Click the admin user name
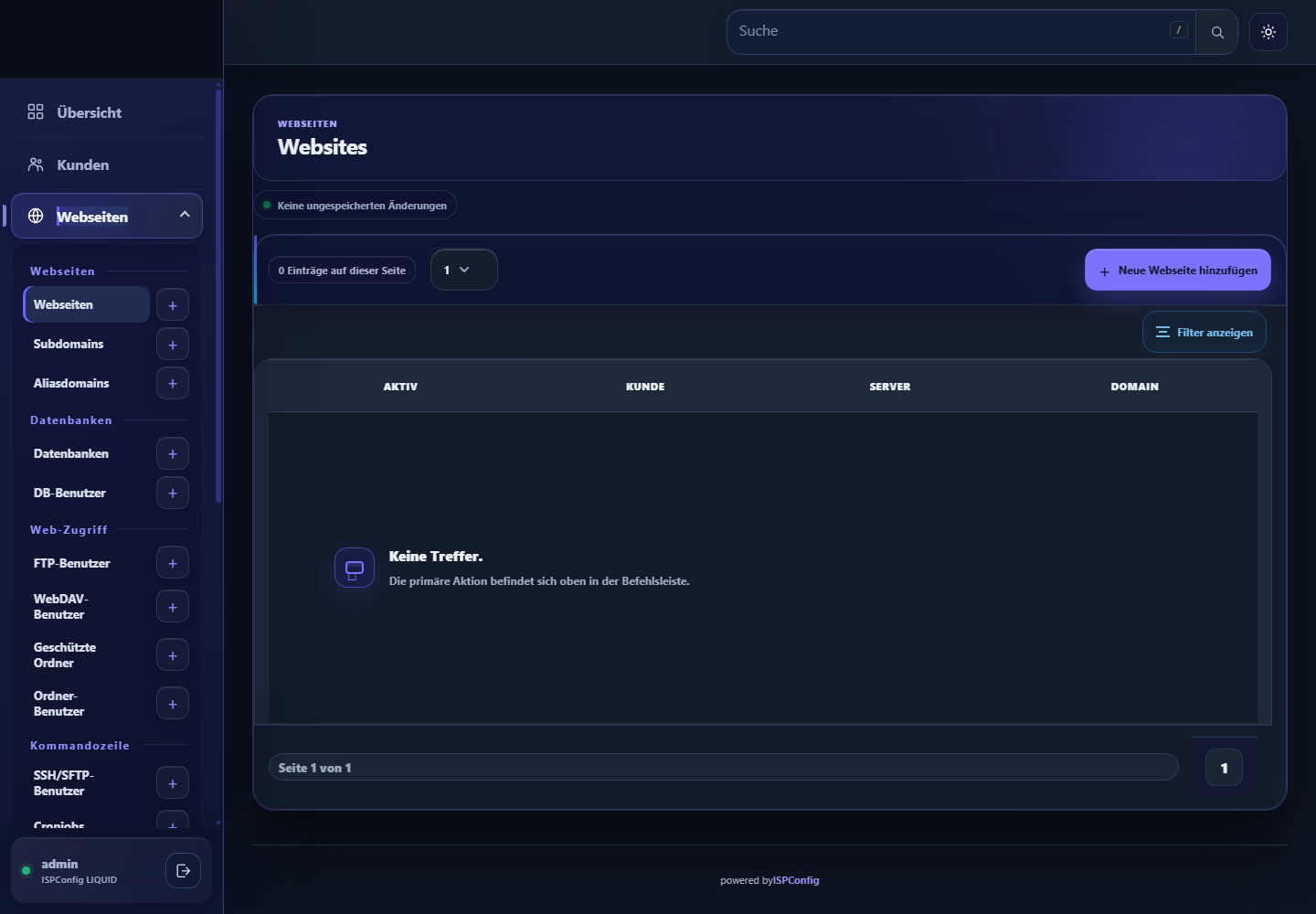 coord(59,864)
